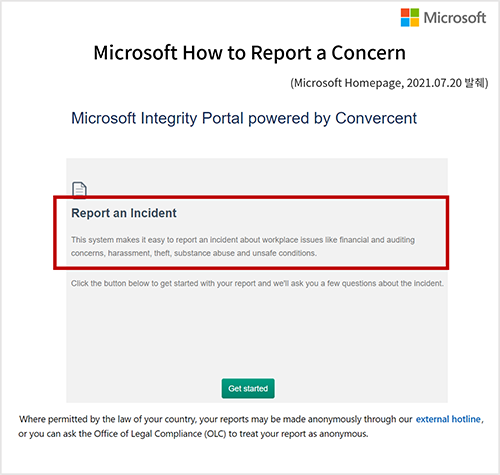Click the empty gray panel area above Get started
This screenshot has height=475, width=500.
tap(257, 332)
